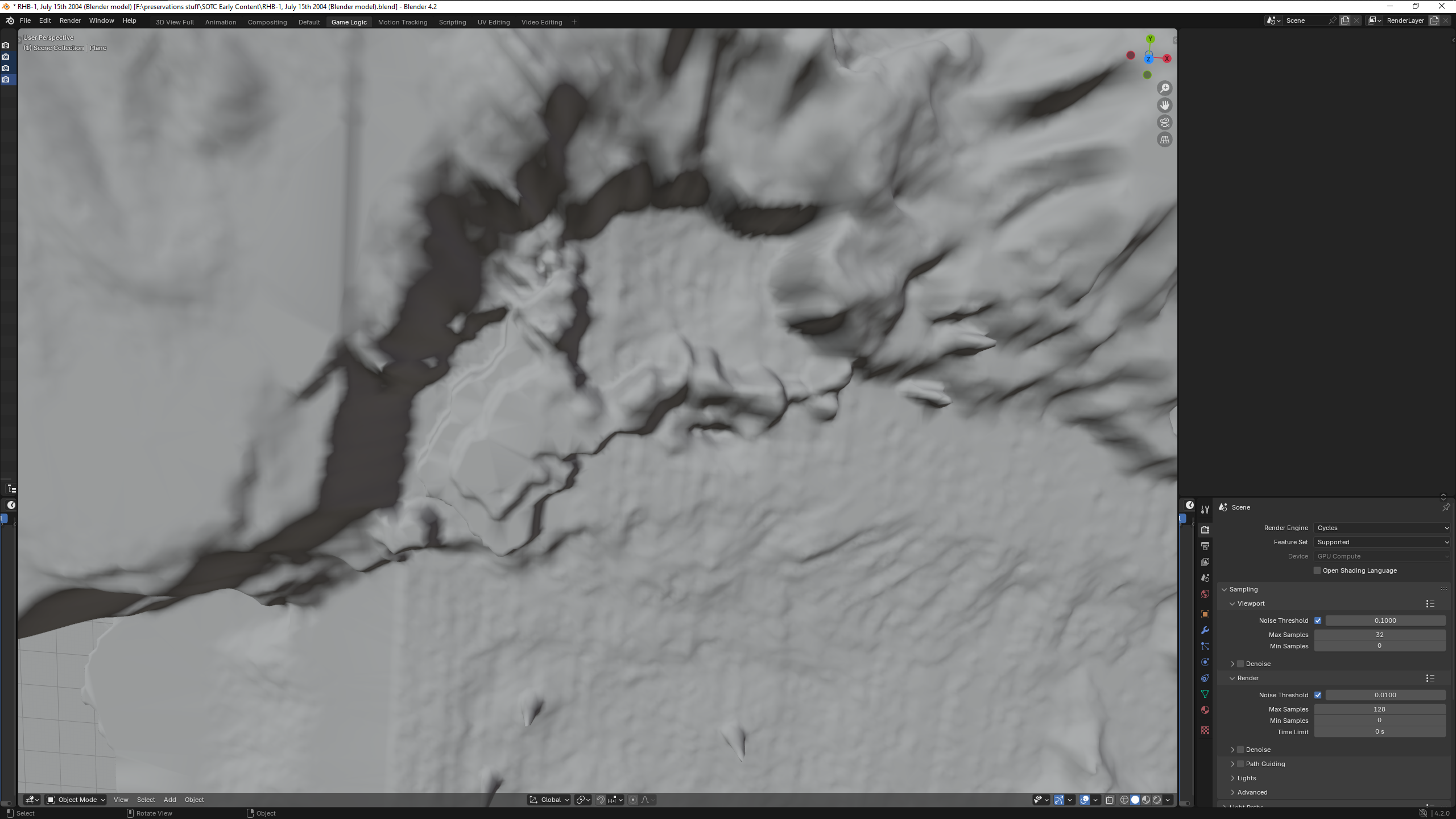1456x819 pixels.
Task: Open the Add menu in viewport header
Action: (x=169, y=800)
